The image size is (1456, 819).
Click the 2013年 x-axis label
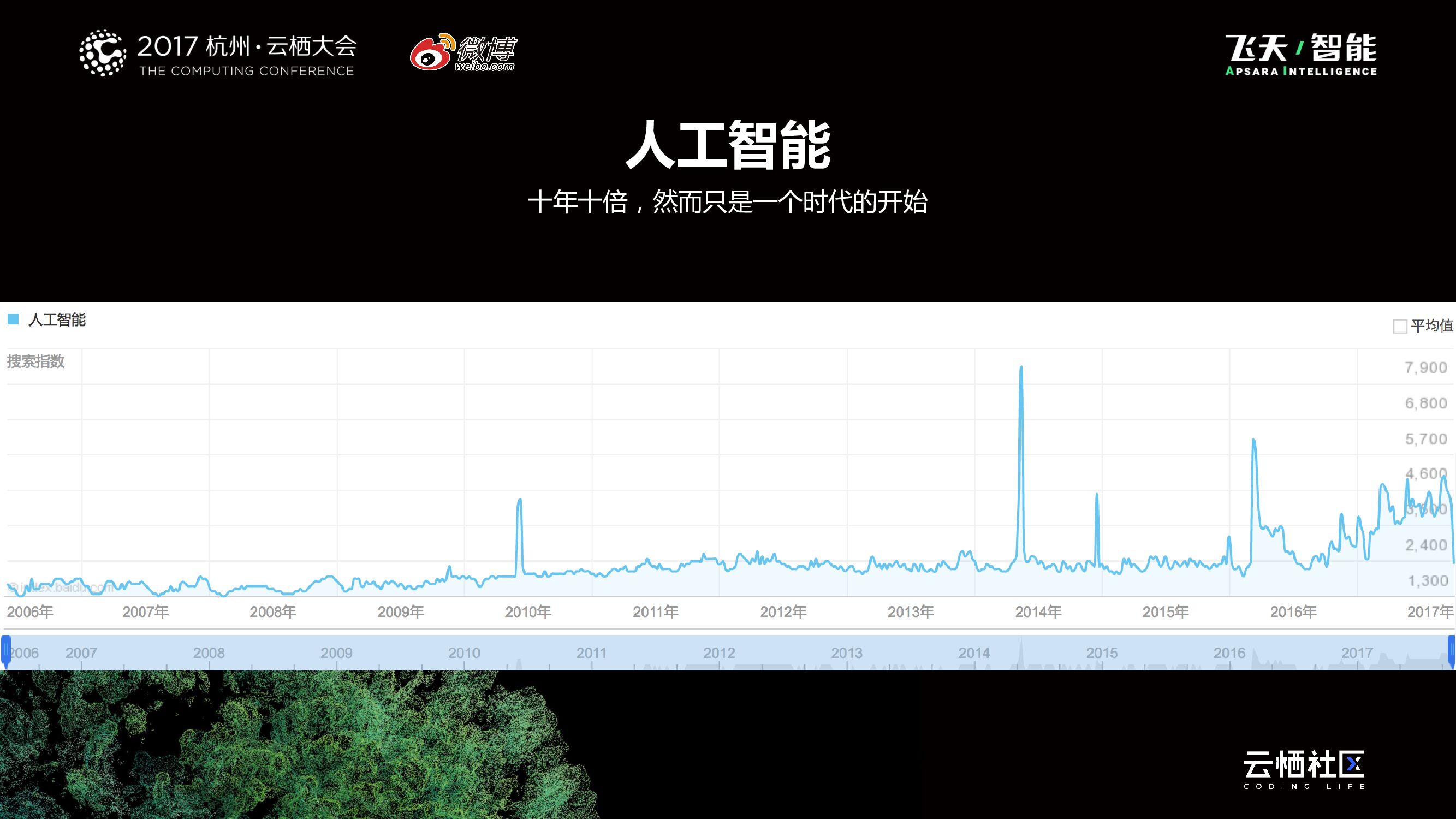910,612
